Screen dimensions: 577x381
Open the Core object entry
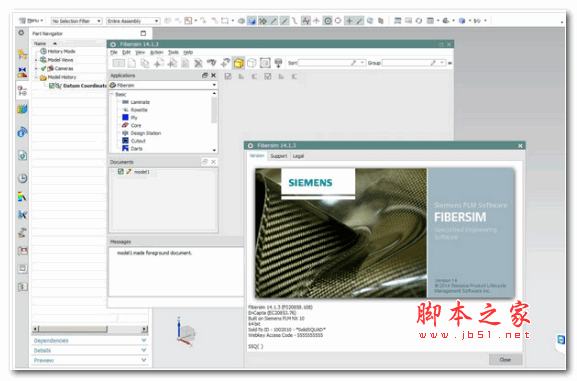point(132,125)
